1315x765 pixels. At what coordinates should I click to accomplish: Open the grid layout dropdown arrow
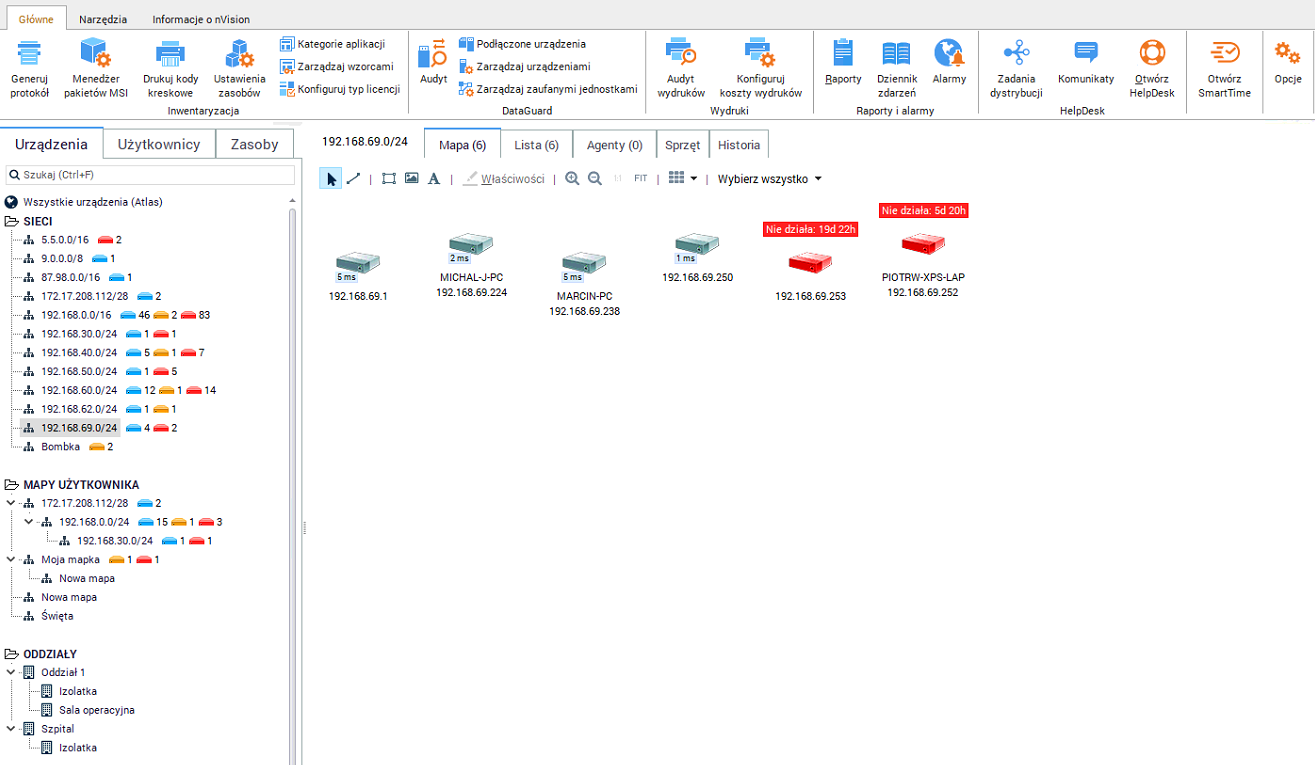tap(694, 179)
